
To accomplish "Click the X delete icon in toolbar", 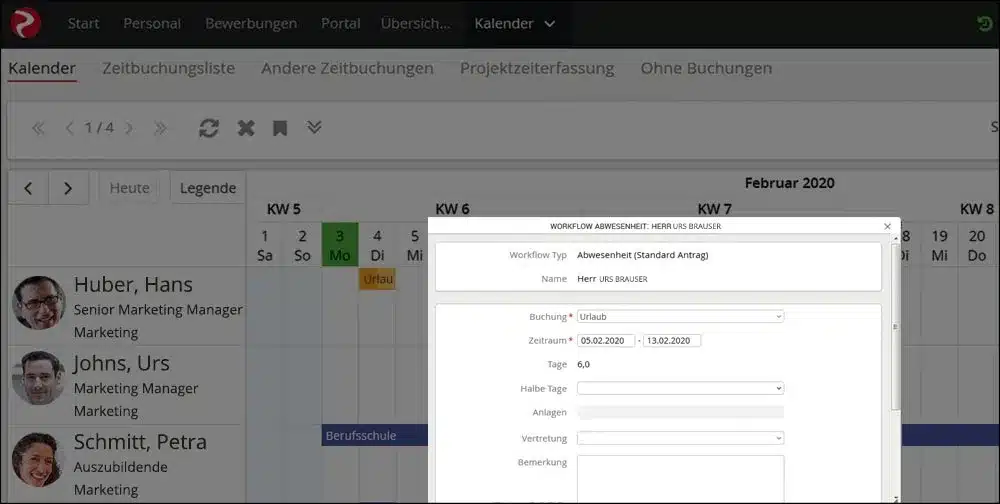I will pos(245,128).
